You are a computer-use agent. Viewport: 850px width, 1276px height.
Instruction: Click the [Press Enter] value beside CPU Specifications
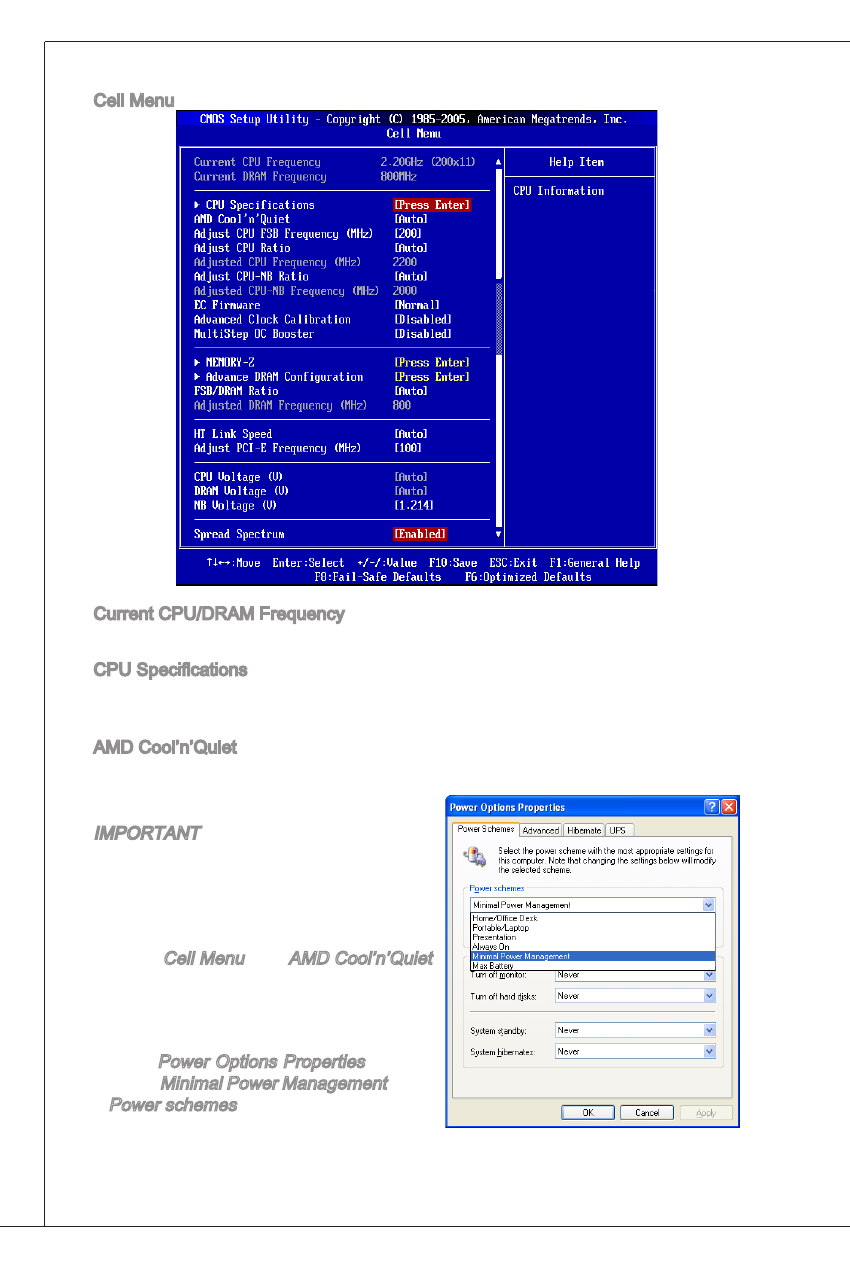point(432,205)
